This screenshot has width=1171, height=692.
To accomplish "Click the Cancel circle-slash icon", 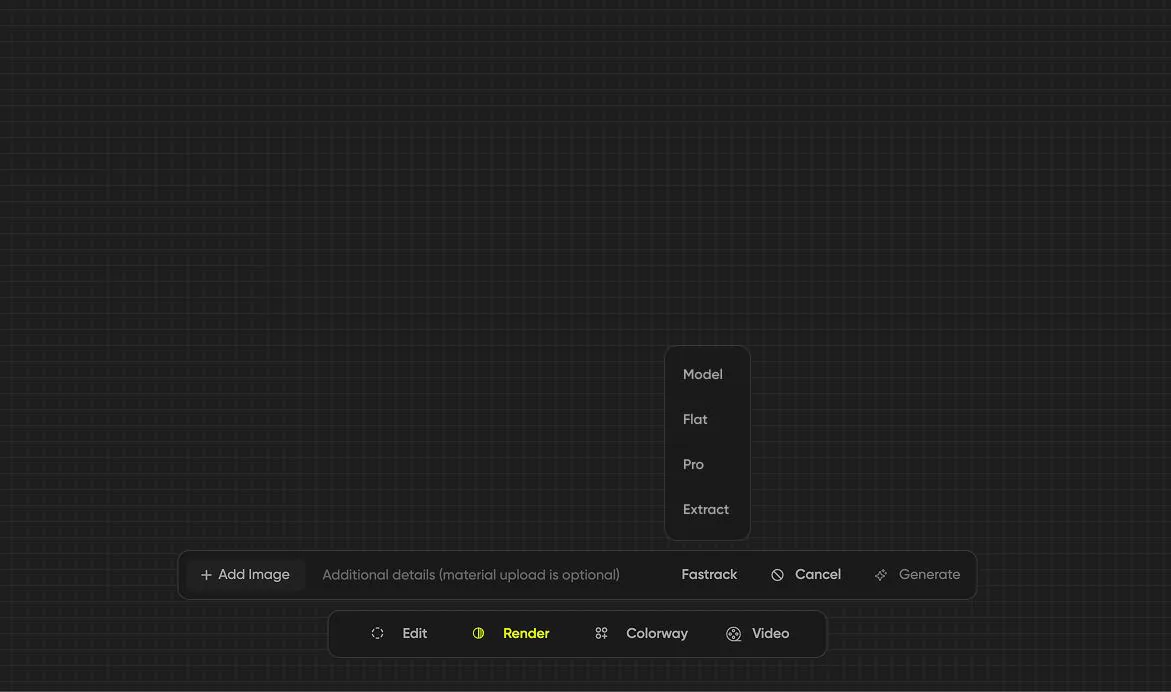I will pos(777,575).
